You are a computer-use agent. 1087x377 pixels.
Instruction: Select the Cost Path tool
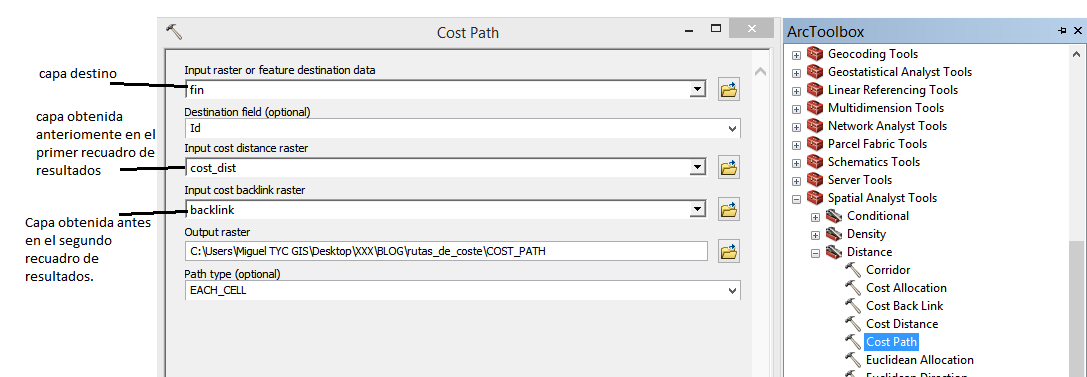[892, 342]
